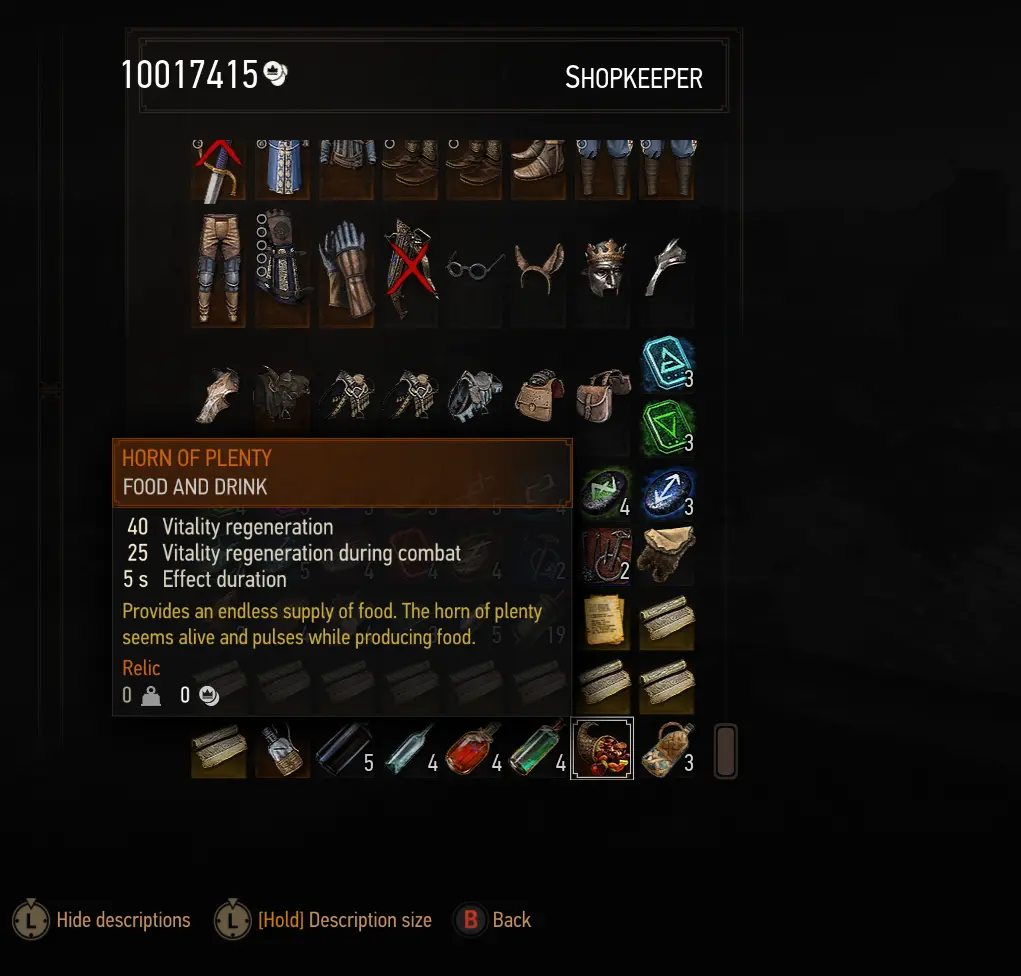
Task: Pick the tan saddlebags item
Action: [538, 396]
